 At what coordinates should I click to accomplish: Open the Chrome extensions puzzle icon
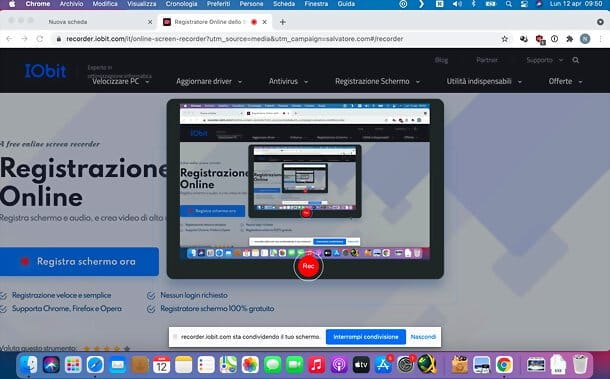point(570,39)
